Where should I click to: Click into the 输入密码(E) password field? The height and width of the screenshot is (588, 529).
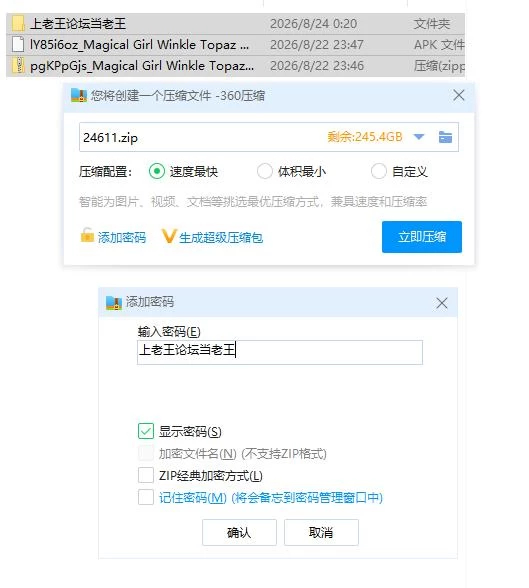(x=280, y=352)
